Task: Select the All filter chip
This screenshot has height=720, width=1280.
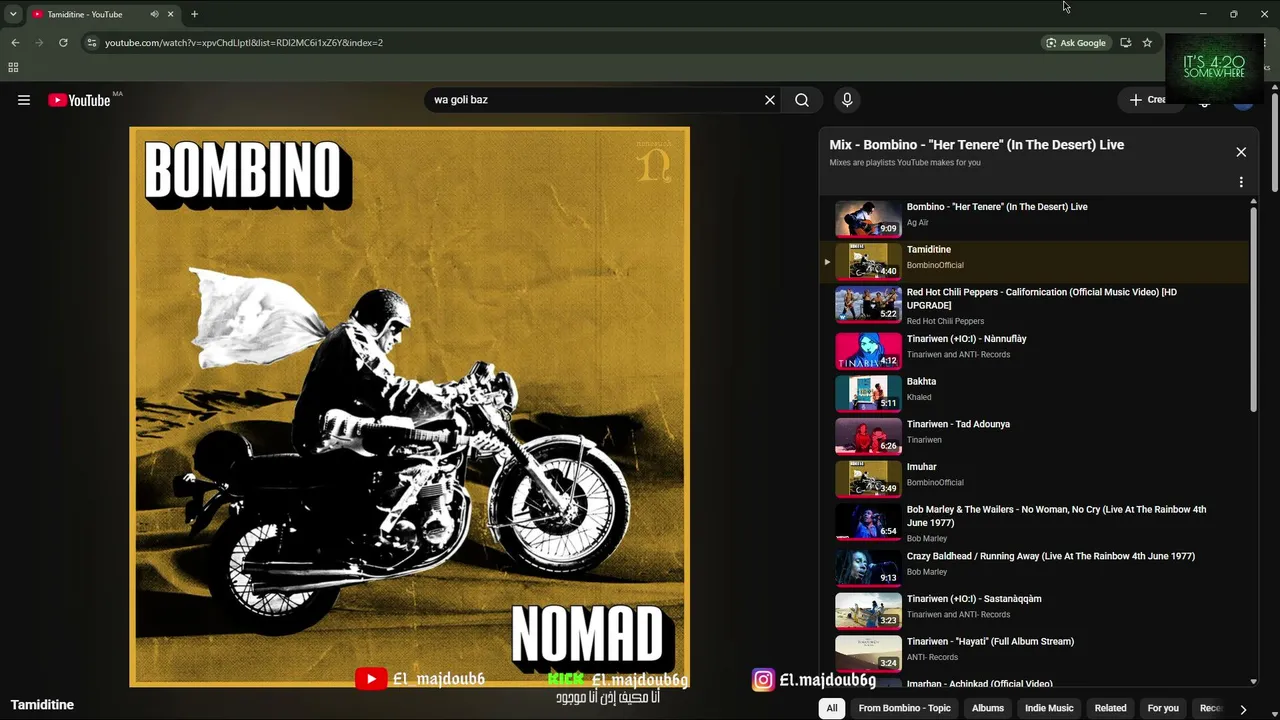Action: [831, 708]
